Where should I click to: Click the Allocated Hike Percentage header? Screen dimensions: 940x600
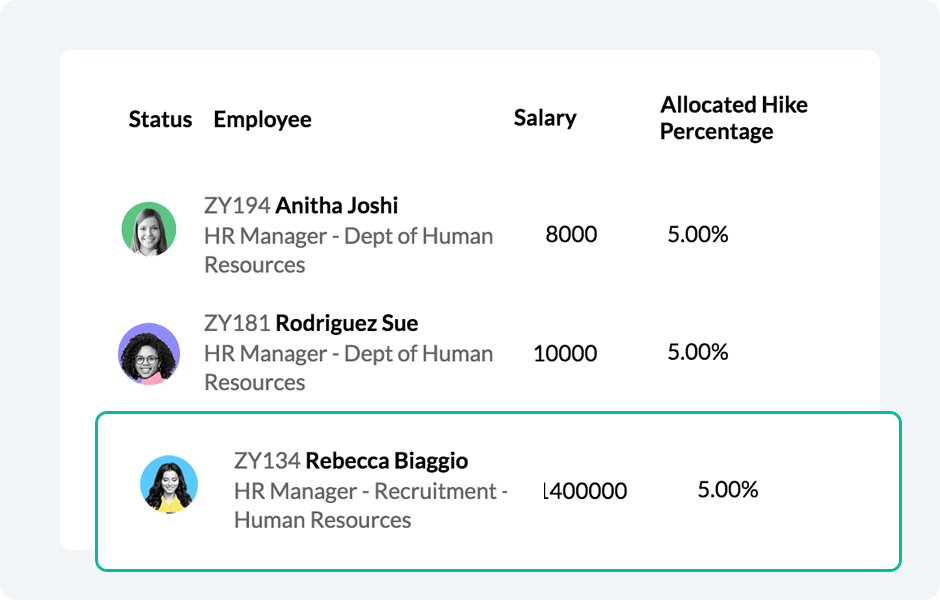click(x=733, y=118)
